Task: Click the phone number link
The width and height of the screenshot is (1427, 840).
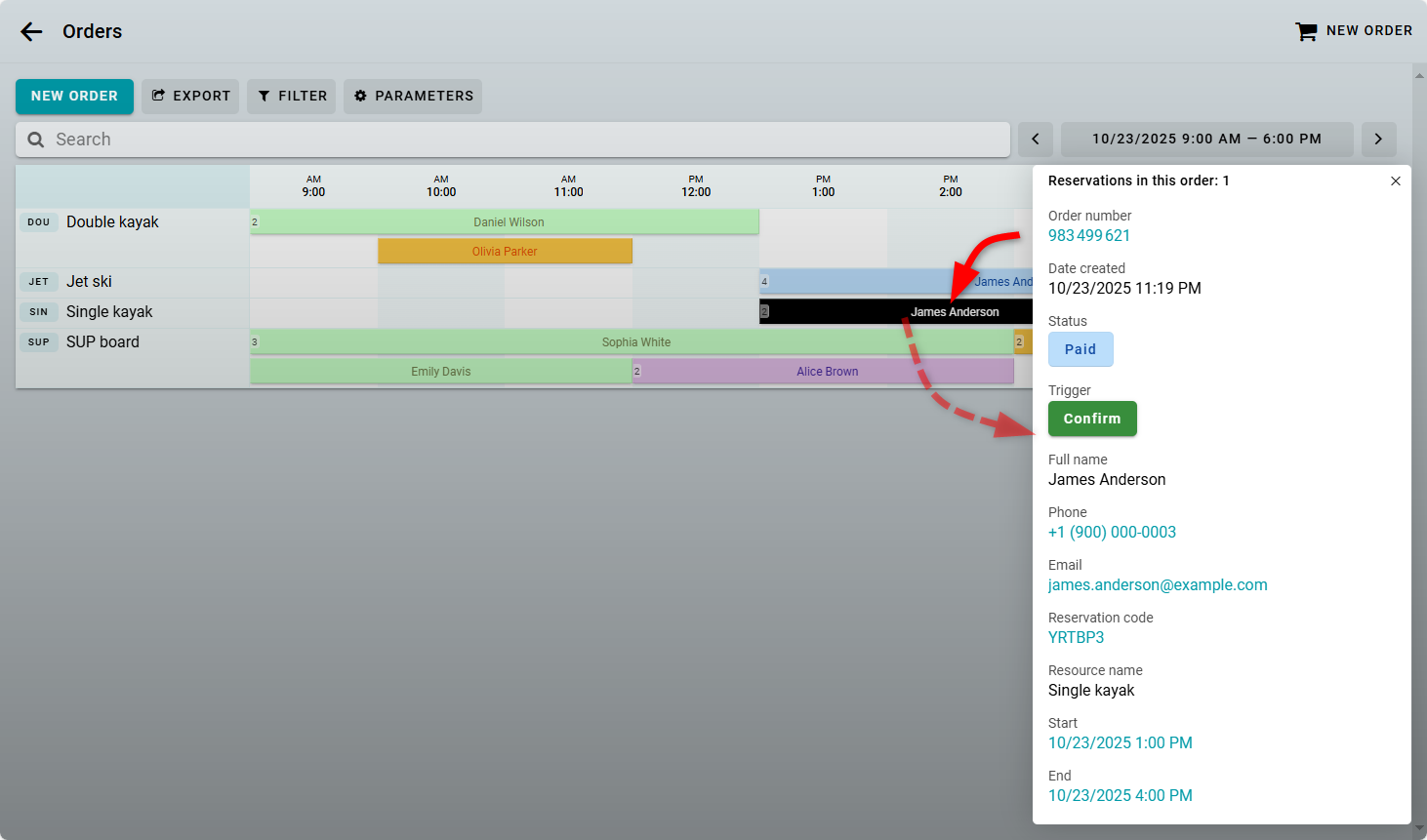Action: (1112, 533)
